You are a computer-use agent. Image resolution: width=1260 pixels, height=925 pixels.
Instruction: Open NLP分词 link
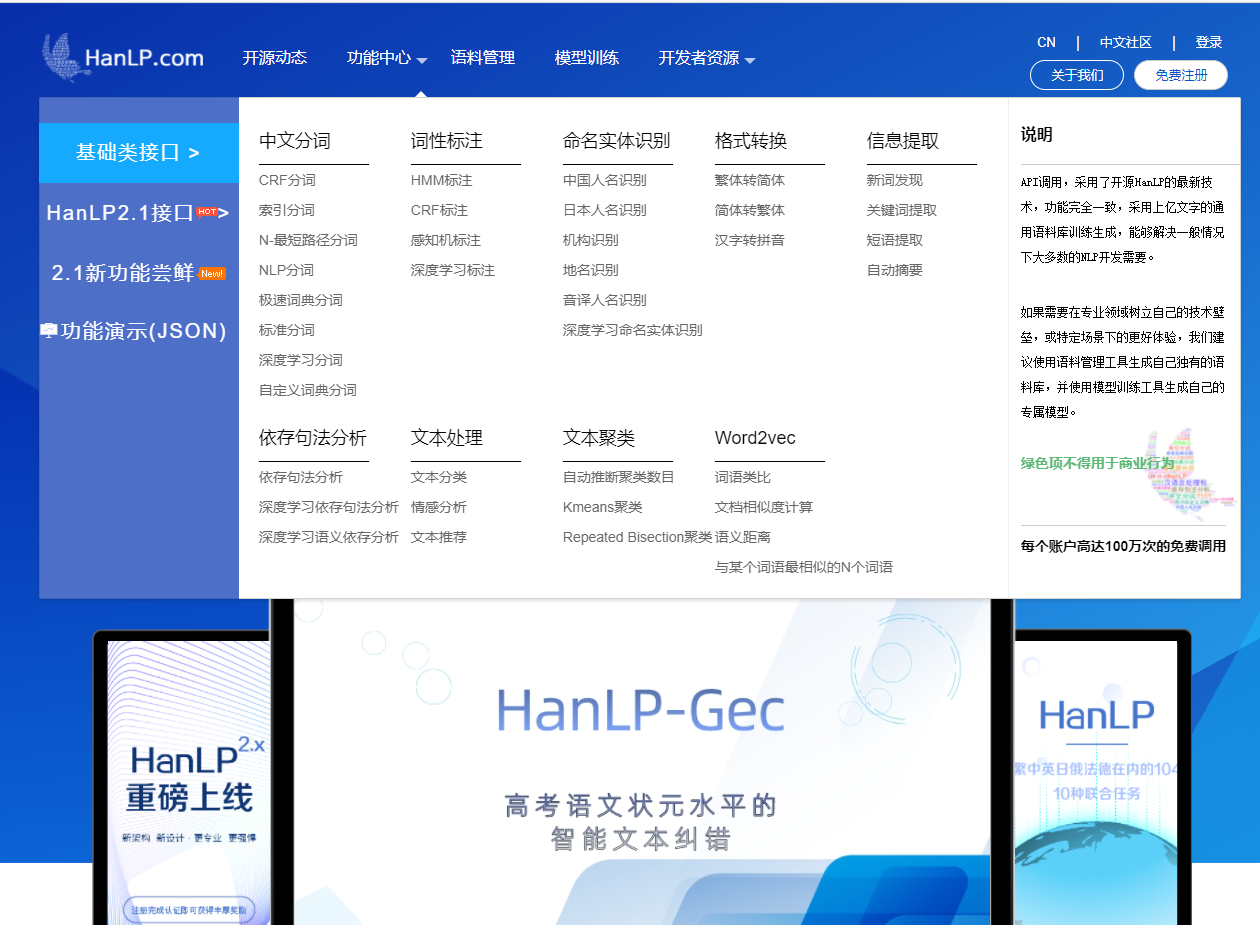[286, 270]
